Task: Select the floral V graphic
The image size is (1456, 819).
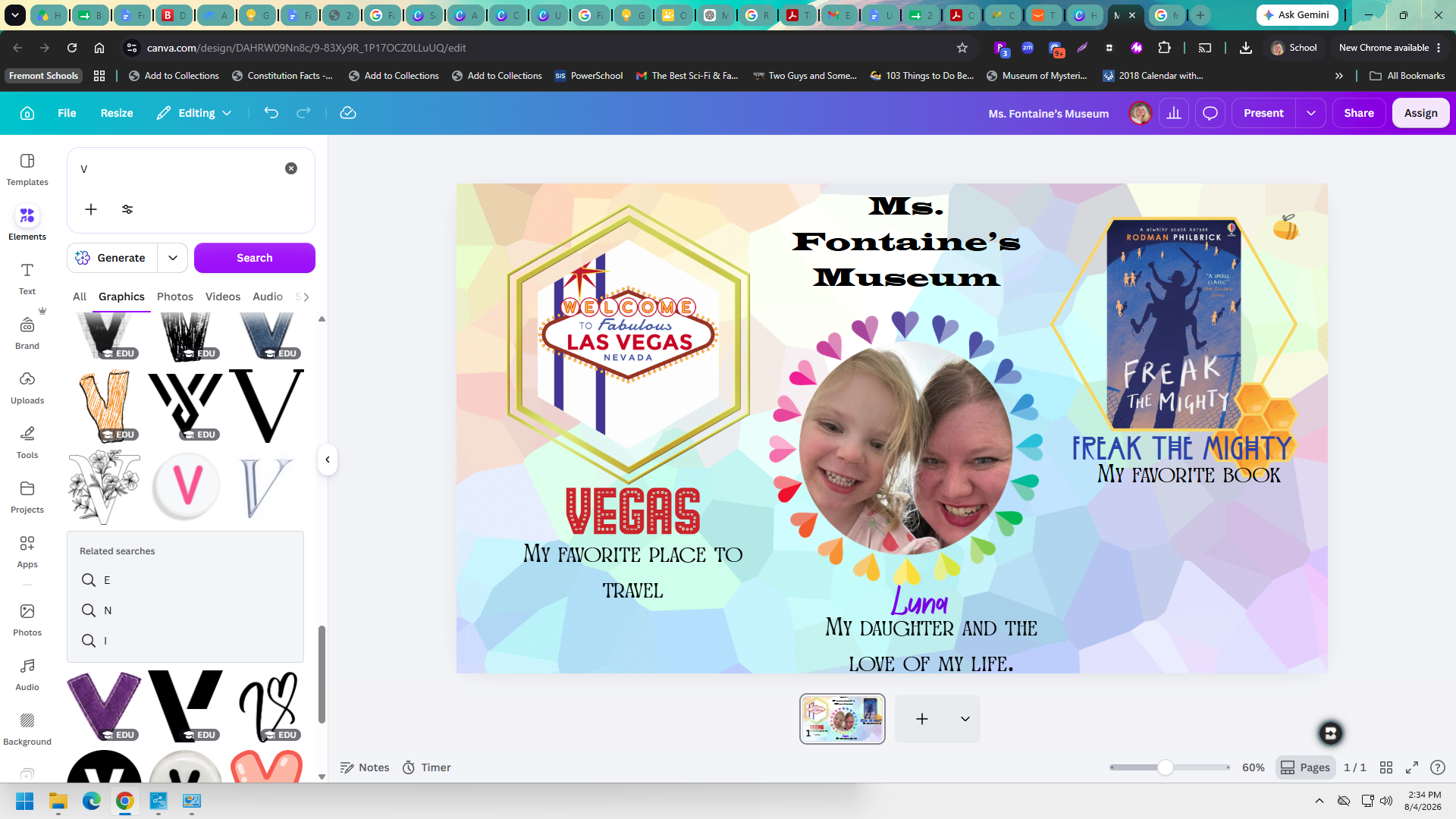Action: 105,486
